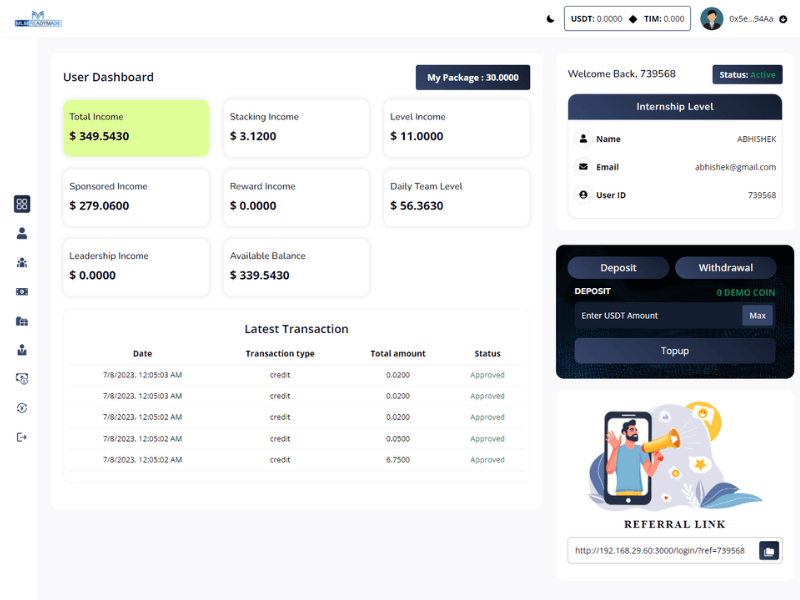Click the referral link text field
The height and width of the screenshot is (600, 800).
662,551
